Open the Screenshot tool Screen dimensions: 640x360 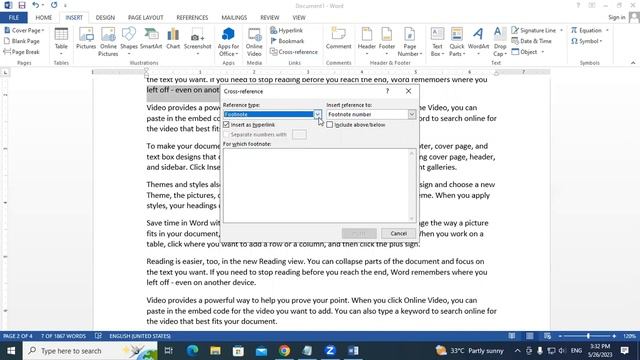(x=198, y=42)
